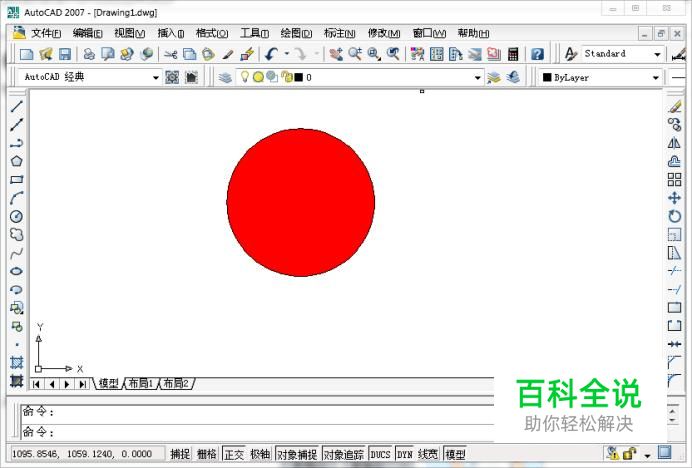
Task: Click the Plot print icon
Action: (89, 54)
